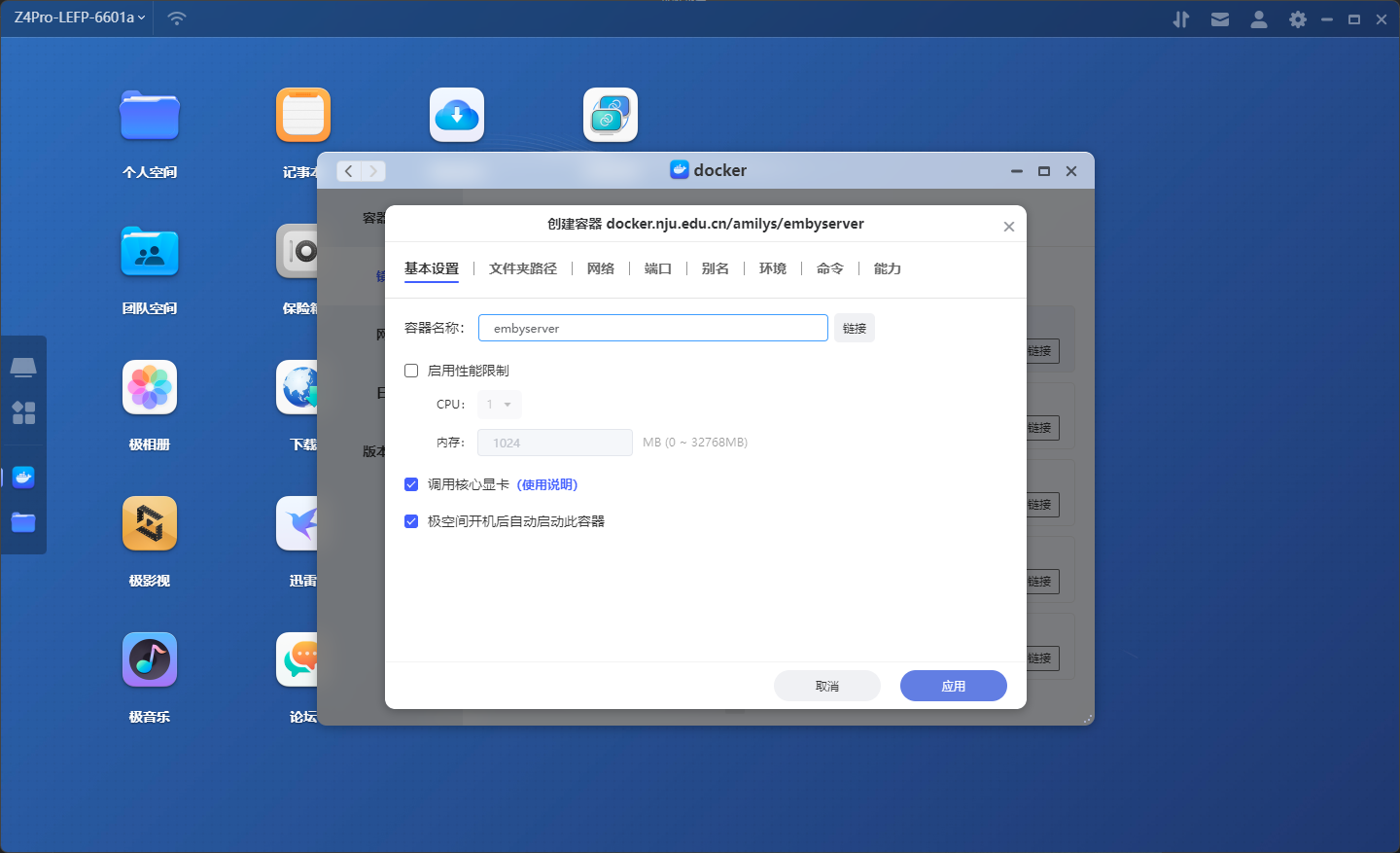Open the settings gear in top bar
This screenshot has width=1400, height=853.
click(x=1297, y=19)
